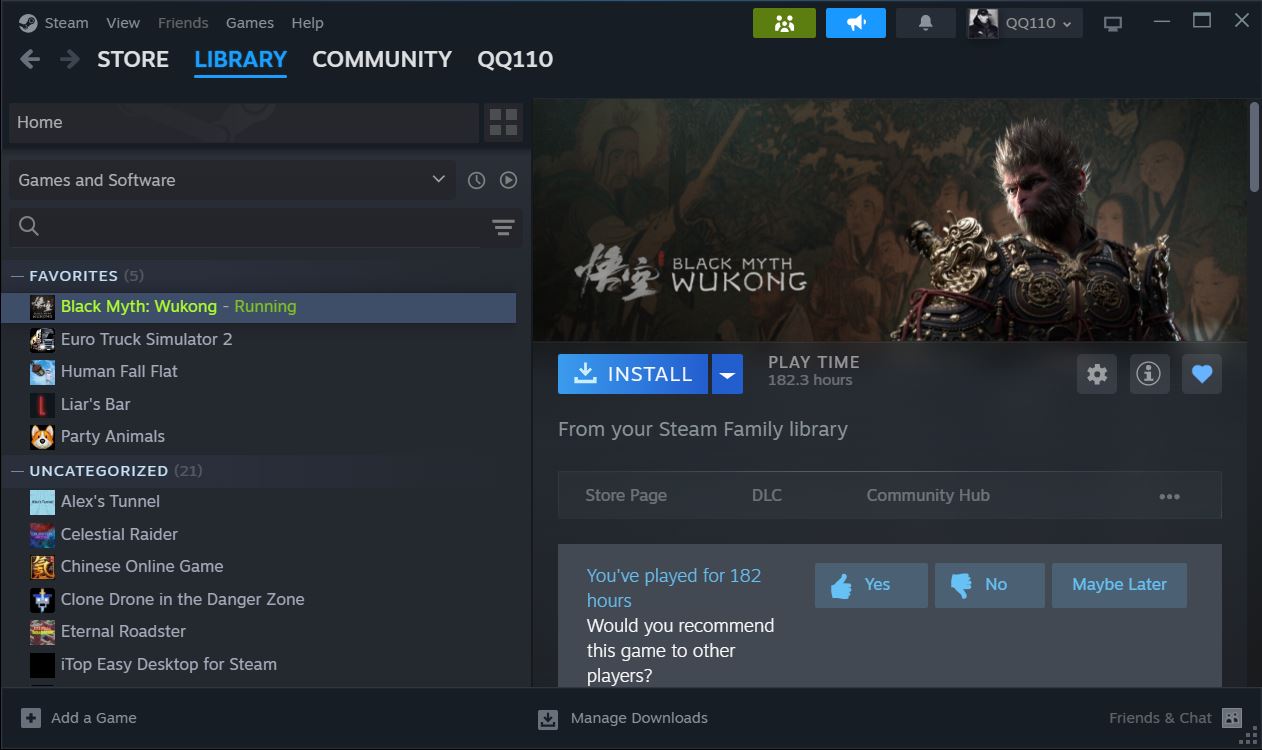Open game settings gear icon
The image size is (1262, 750).
point(1097,374)
